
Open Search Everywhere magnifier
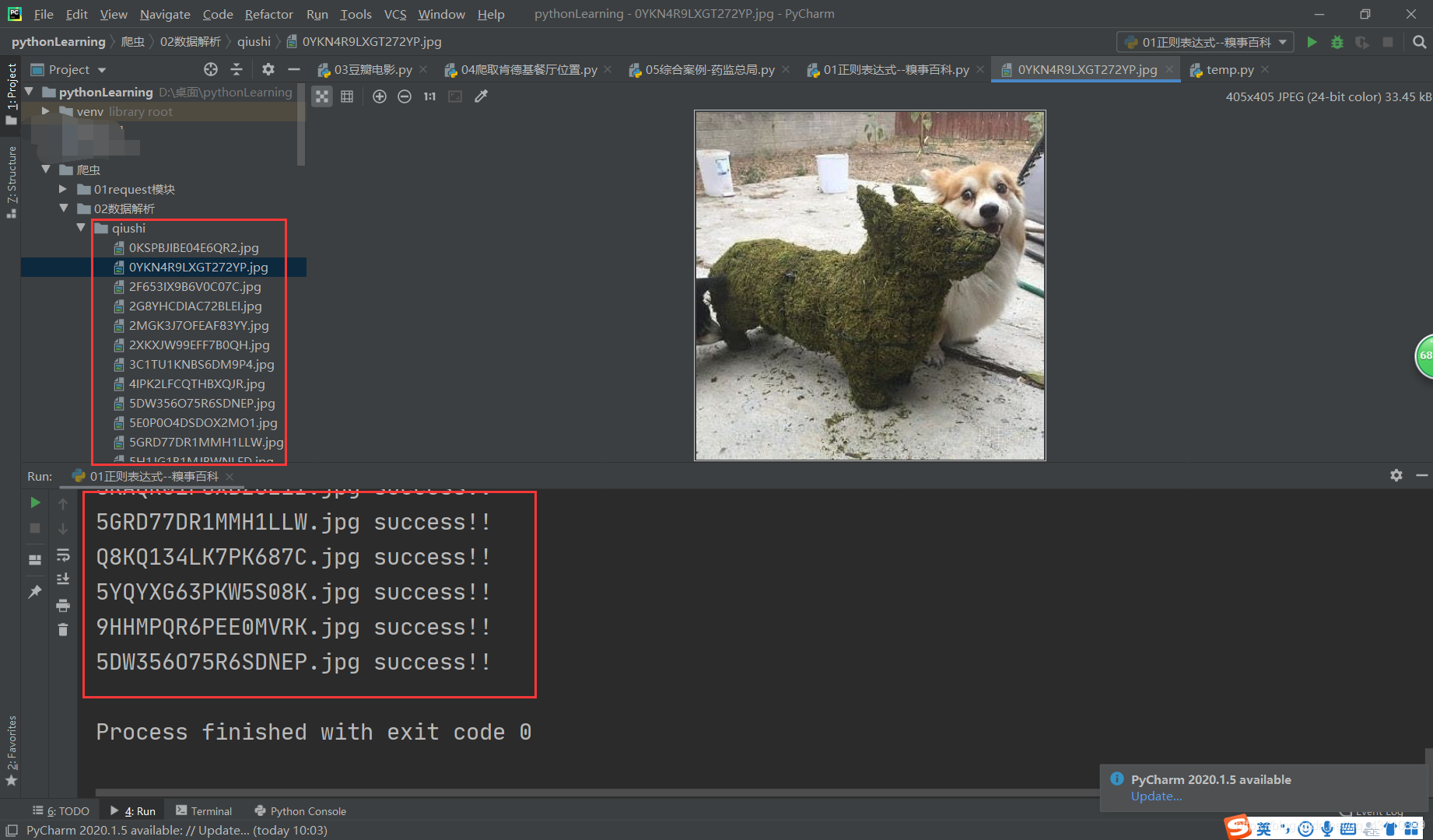point(1419,42)
